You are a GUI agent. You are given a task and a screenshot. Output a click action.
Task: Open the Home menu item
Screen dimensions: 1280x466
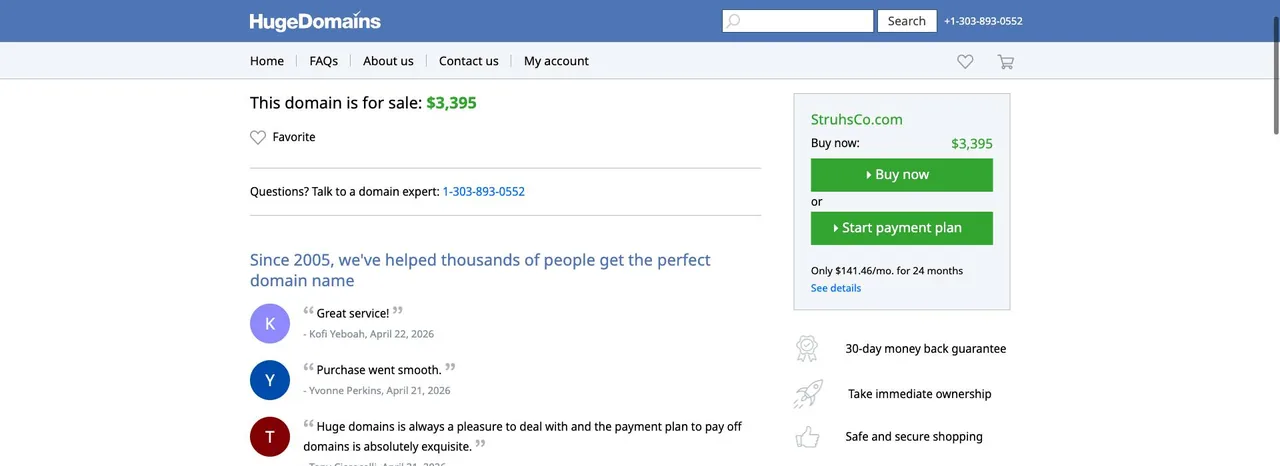click(x=267, y=61)
